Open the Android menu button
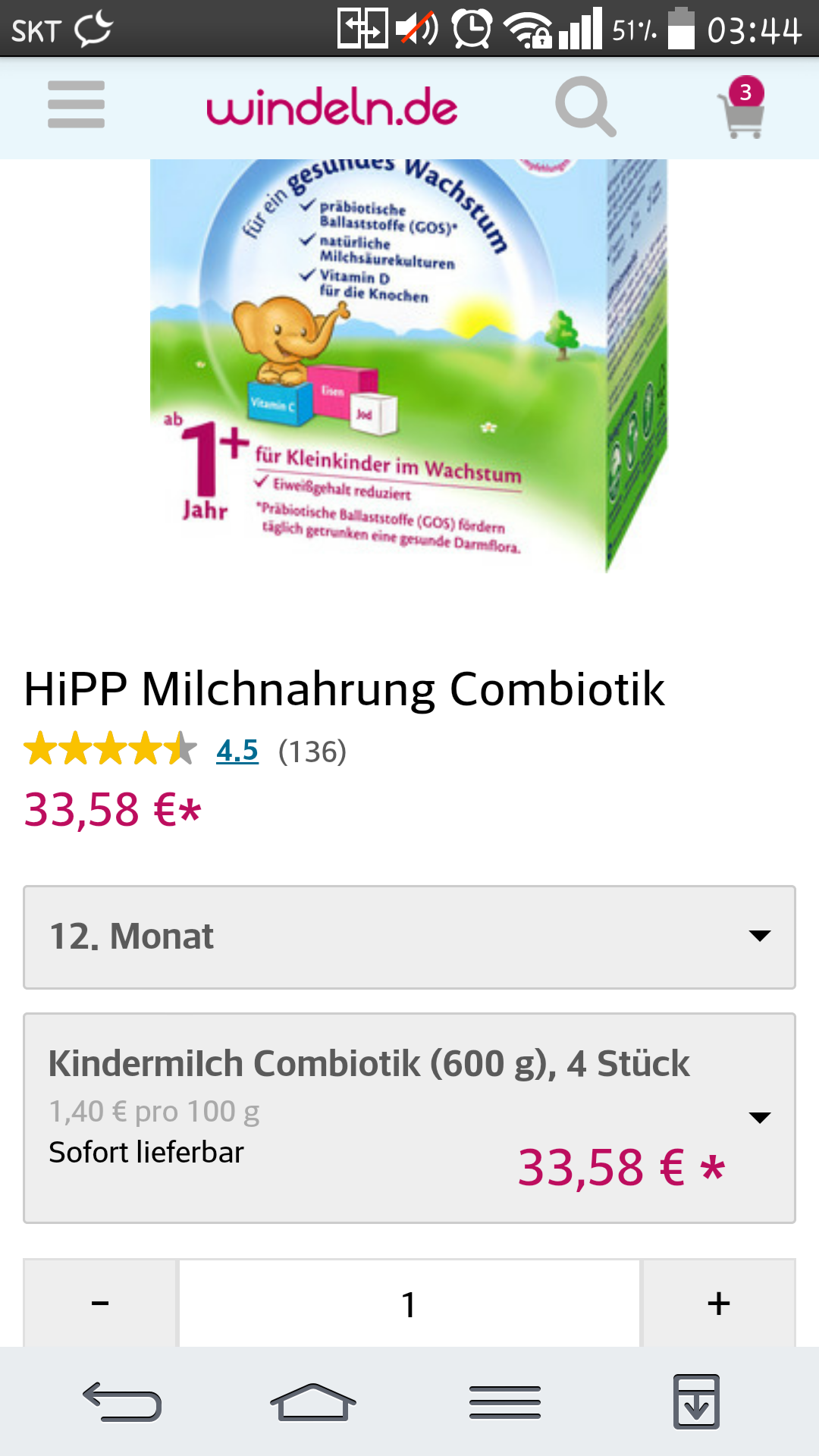 tap(505, 1401)
